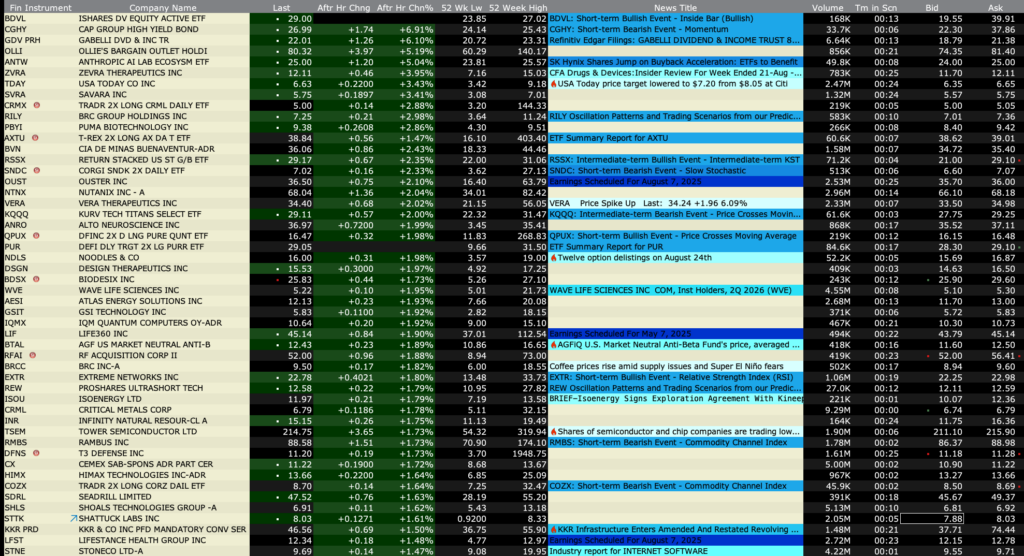Open Coffee prices rise amid supply issues headline
1024x556 pixels.
point(675,367)
